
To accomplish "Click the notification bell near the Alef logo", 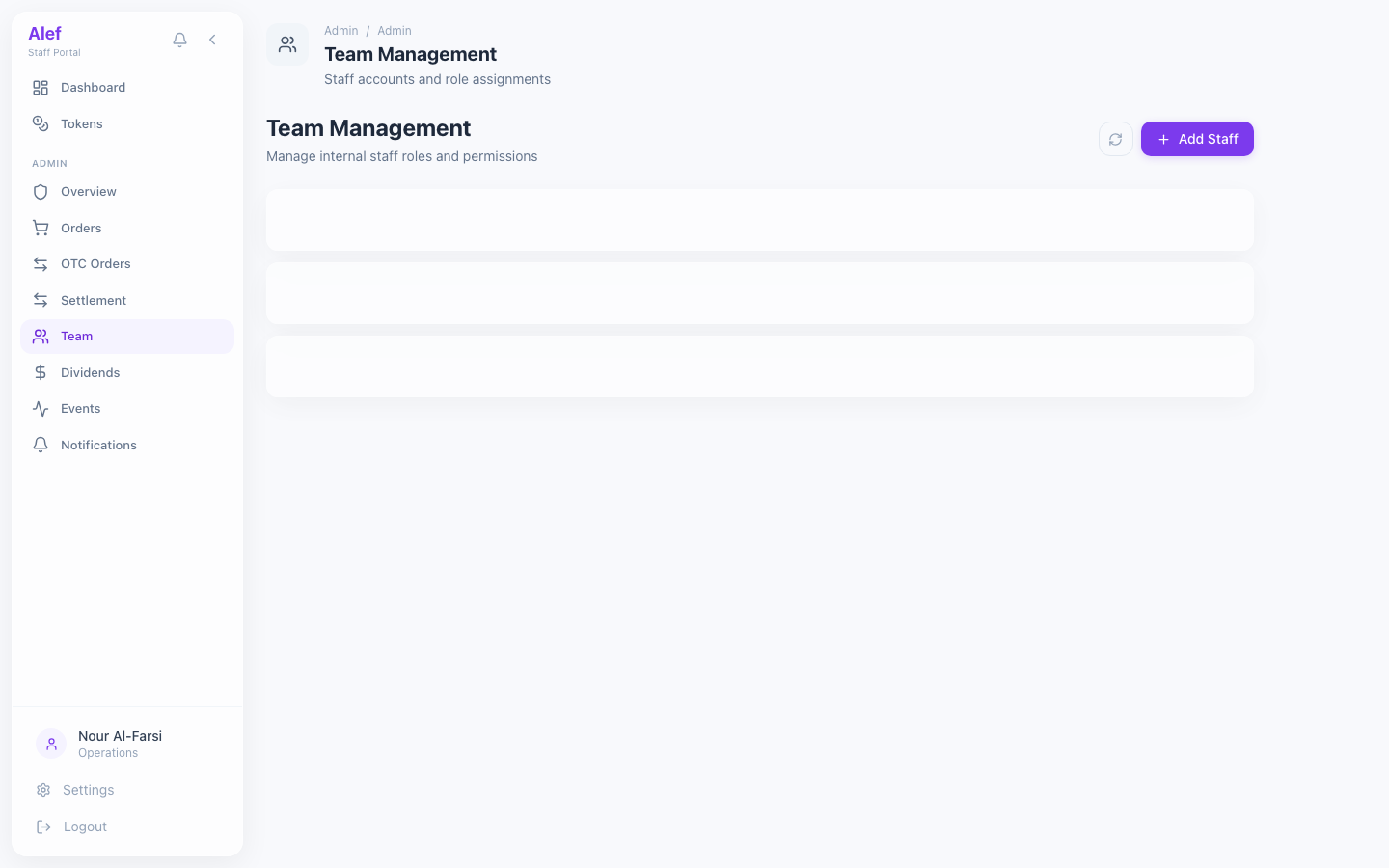I will click(x=179, y=40).
